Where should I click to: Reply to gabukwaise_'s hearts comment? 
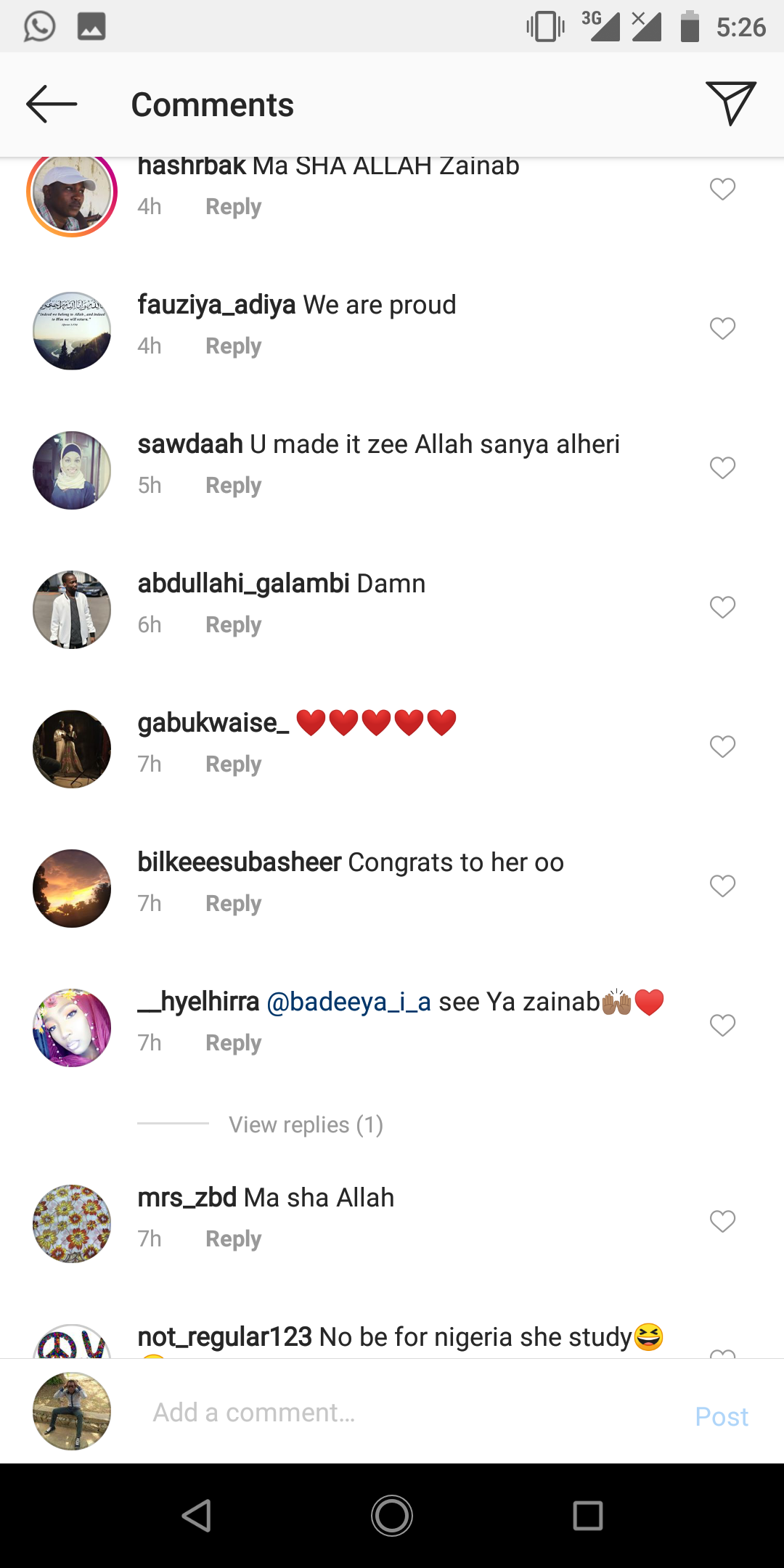pyautogui.click(x=233, y=764)
